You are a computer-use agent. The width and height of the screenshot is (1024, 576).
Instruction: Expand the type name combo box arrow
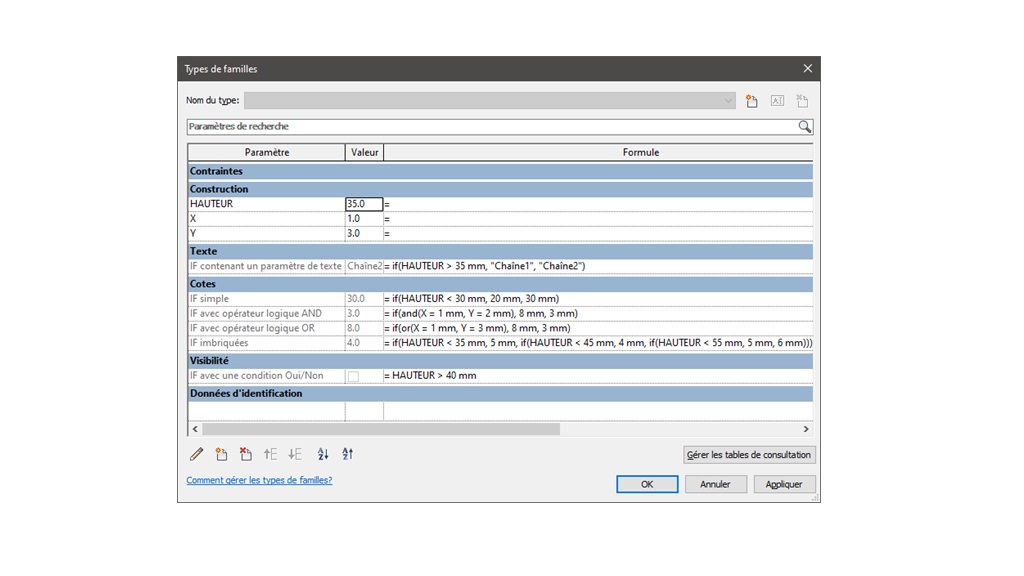[729, 100]
